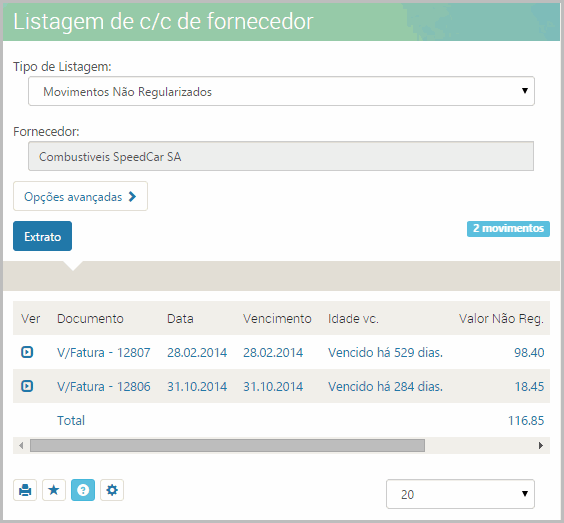Click the star favorites icon
The height and width of the screenshot is (523, 564).
coord(54,490)
